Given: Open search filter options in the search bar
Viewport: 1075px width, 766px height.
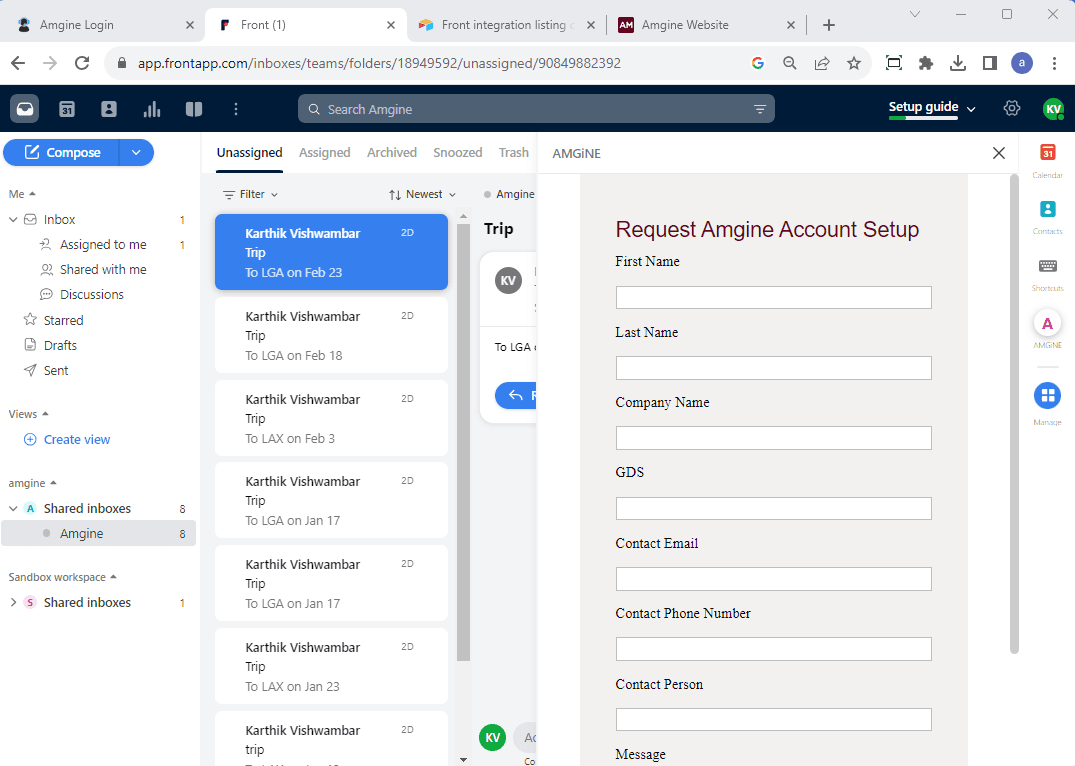Looking at the screenshot, I should pos(760,109).
